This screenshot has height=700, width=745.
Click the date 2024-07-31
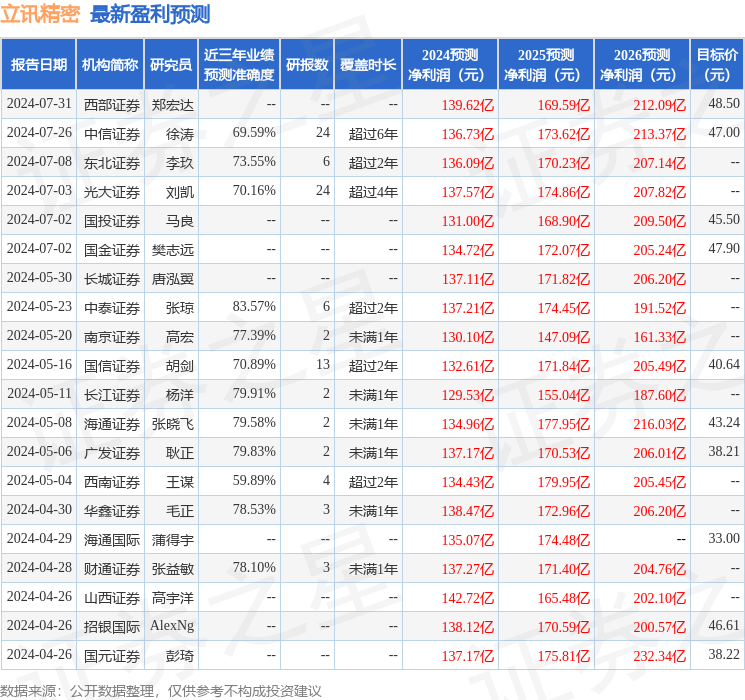point(39,104)
